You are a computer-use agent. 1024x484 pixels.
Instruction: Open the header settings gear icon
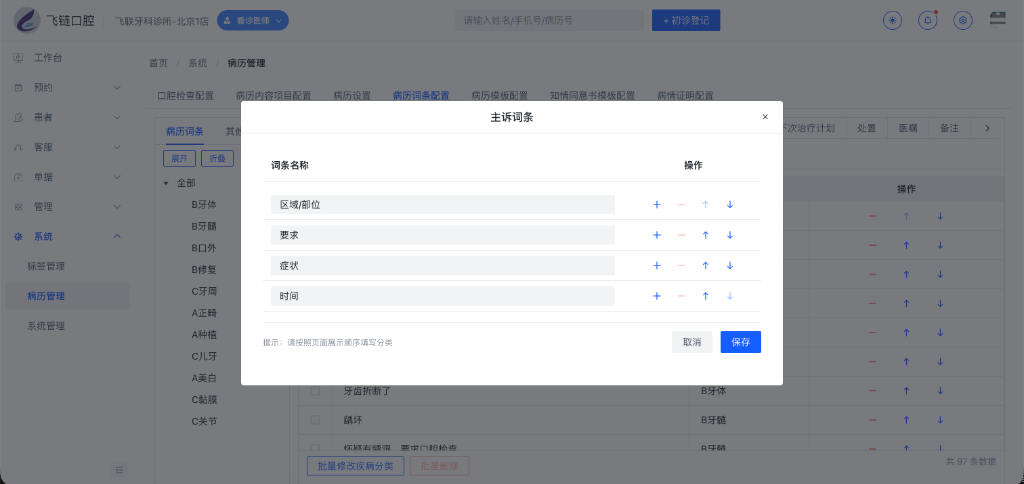(x=962, y=20)
